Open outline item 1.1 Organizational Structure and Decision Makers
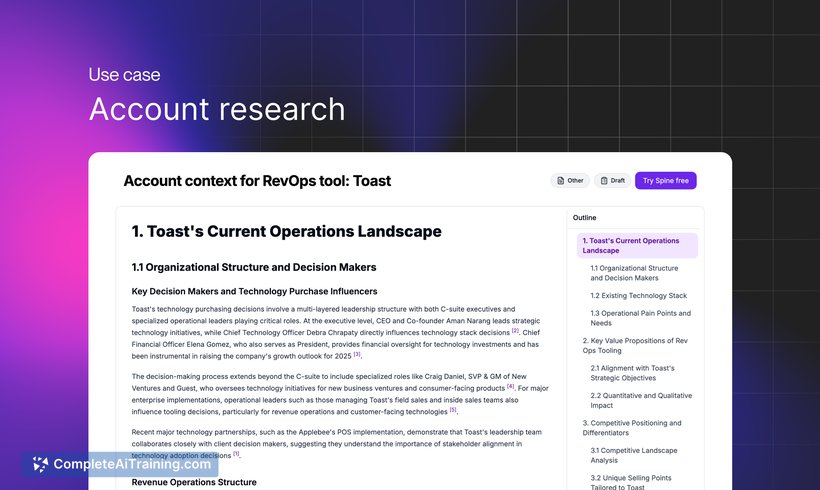Viewport: 820px width, 490px height. click(634, 273)
